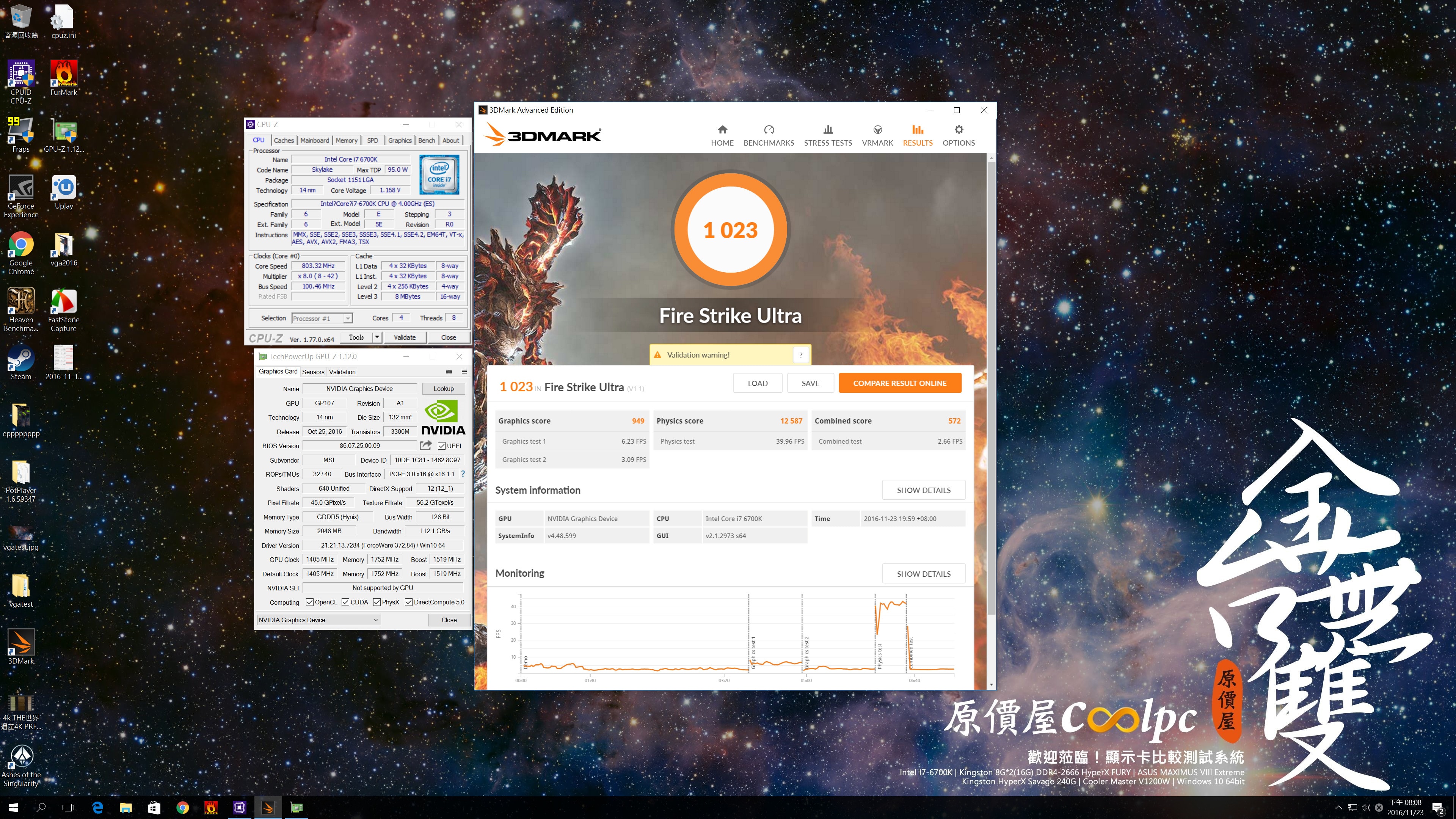The width and height of the screenshot is (1456, 819).
Task: Click the Validation warning banner
Action: (x=730, y=355)
